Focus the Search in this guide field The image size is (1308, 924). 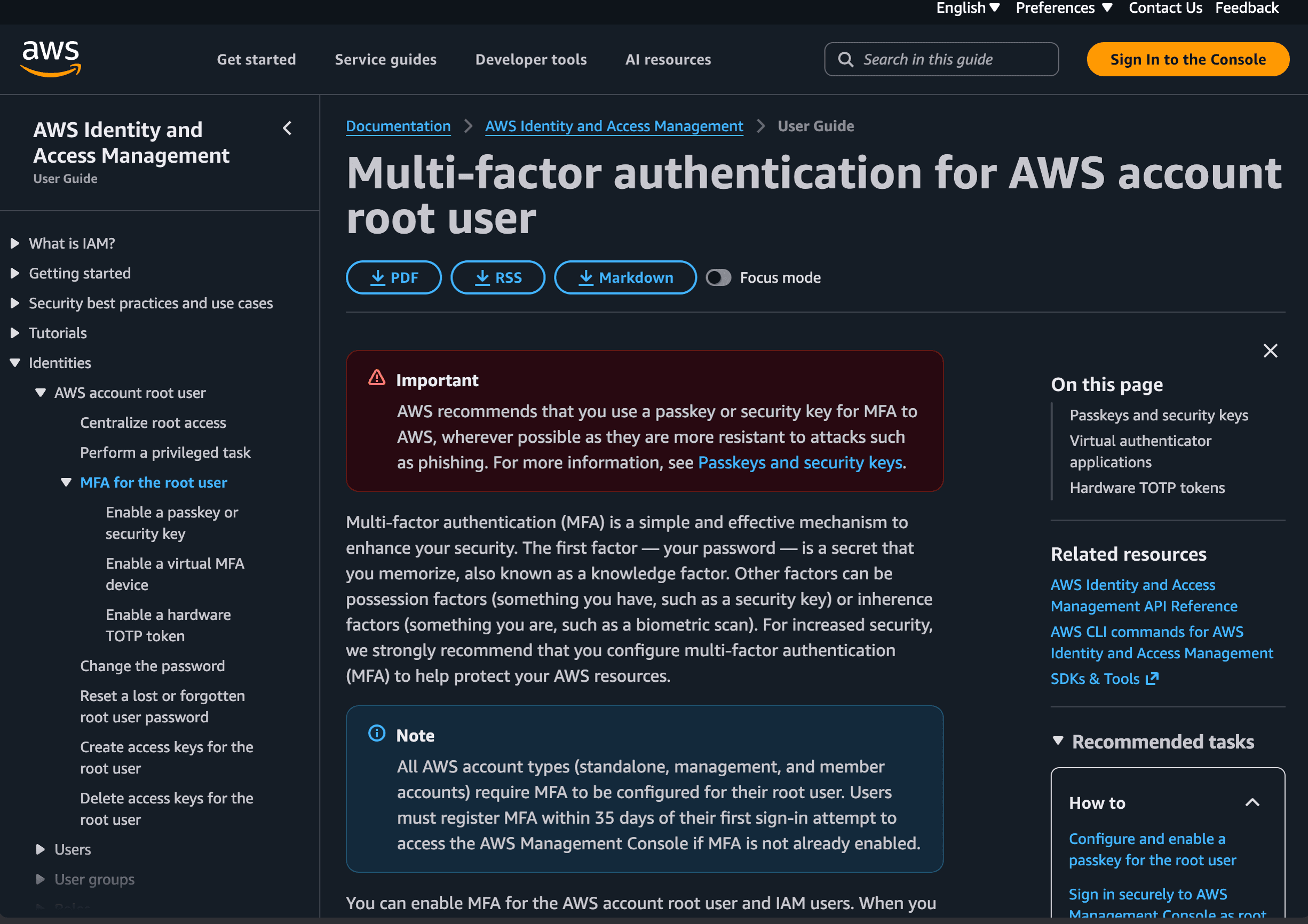click(941, 59)
